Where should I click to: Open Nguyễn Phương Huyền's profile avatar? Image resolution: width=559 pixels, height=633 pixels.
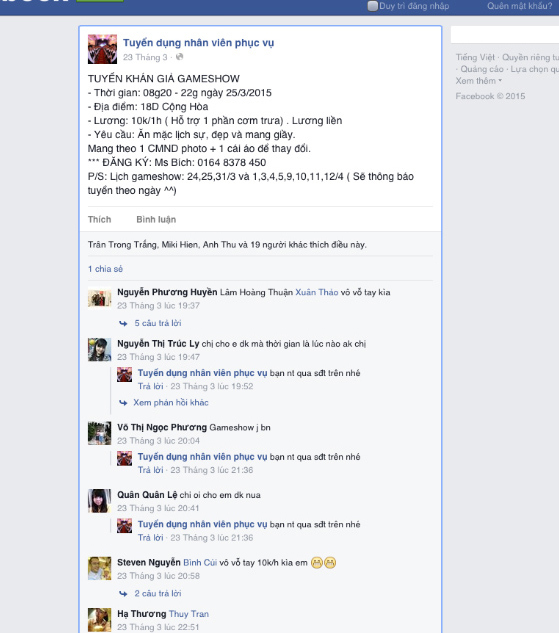pos(99,298)
